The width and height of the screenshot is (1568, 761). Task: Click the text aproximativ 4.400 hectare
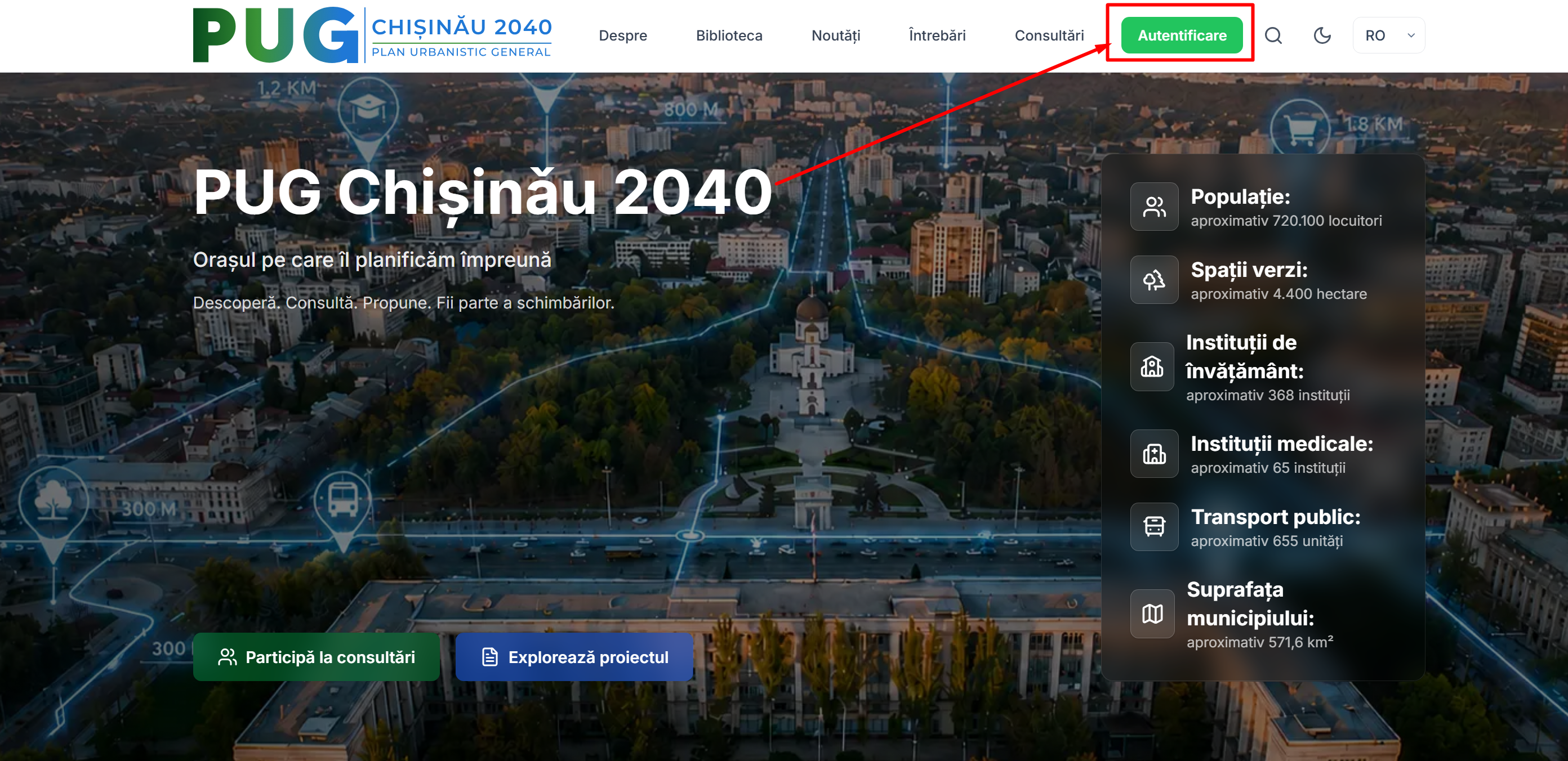point(1279,294)
